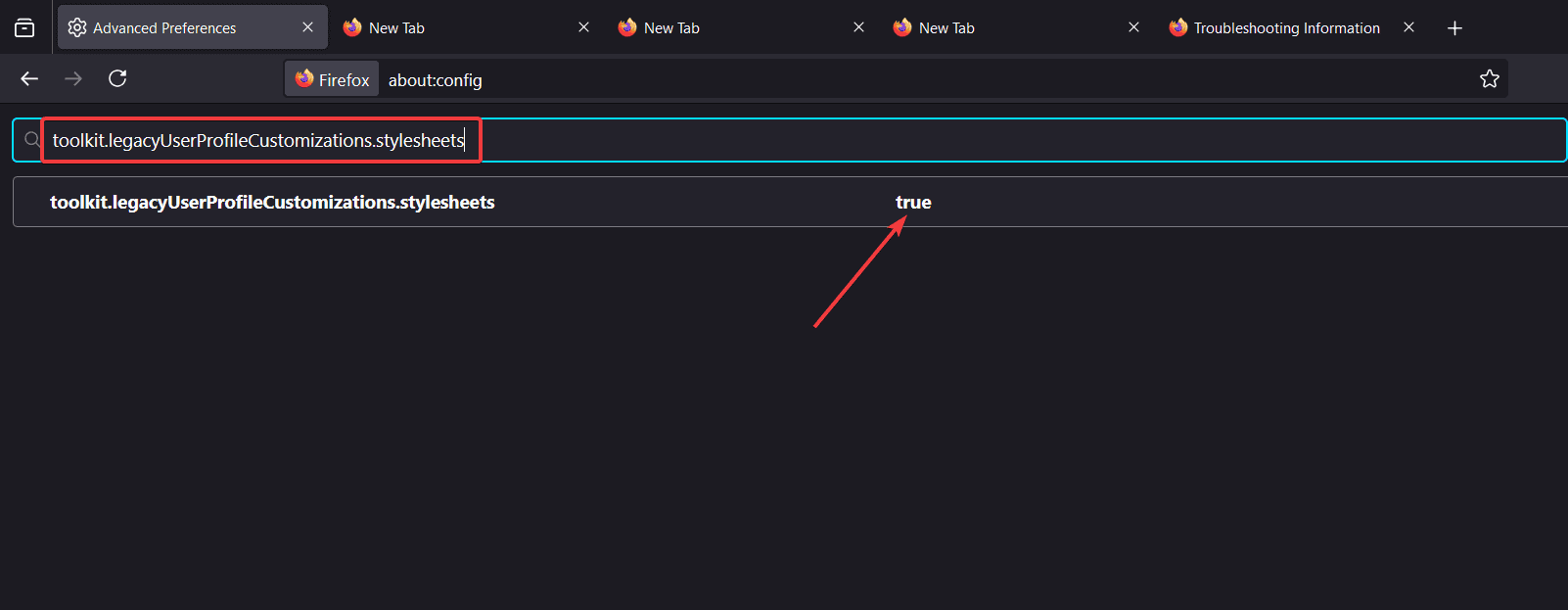
Task: Click the about:config address bar
Action: point(881,79)
